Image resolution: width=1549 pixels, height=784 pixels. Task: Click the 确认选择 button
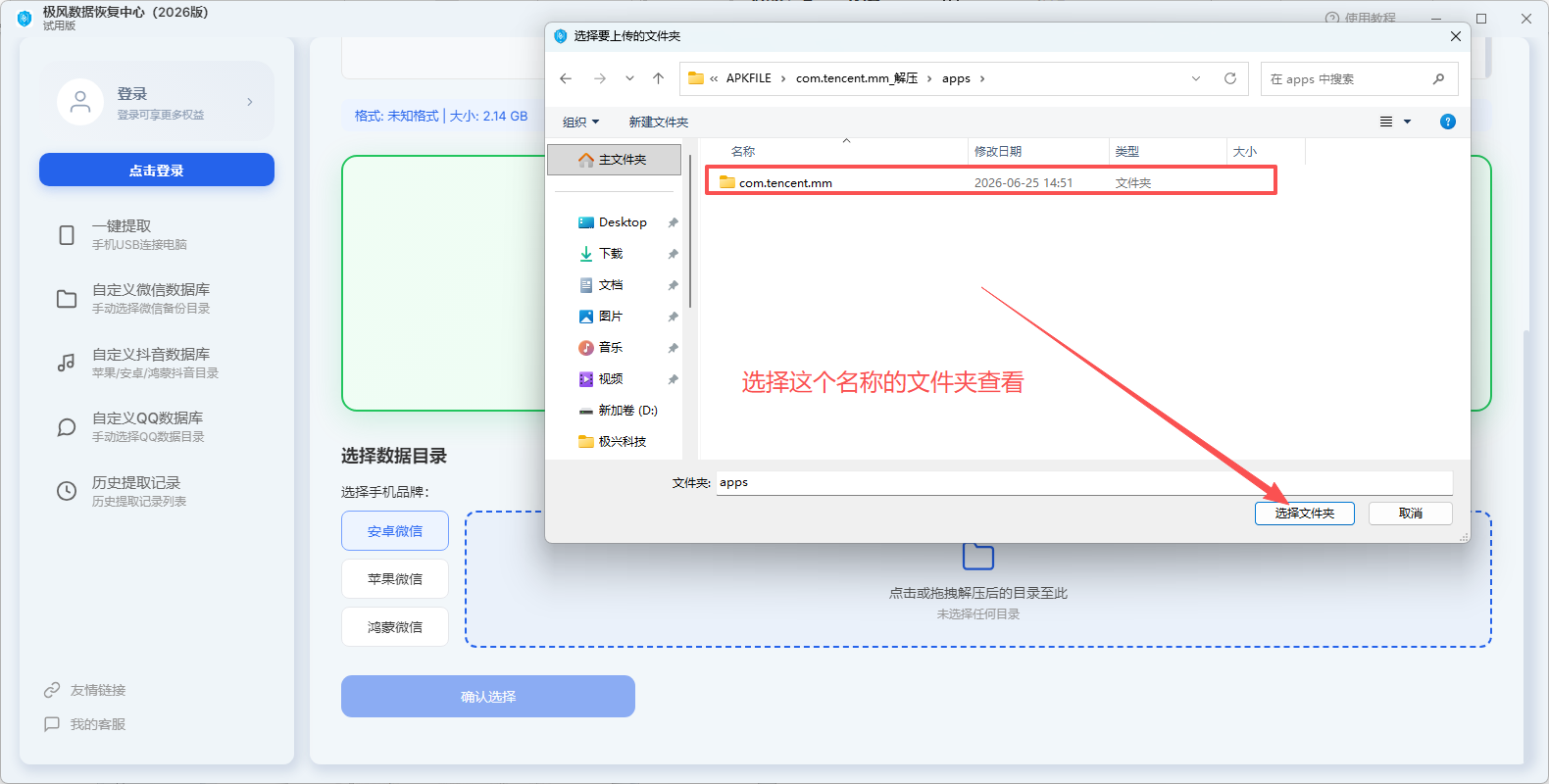[488, 697]
